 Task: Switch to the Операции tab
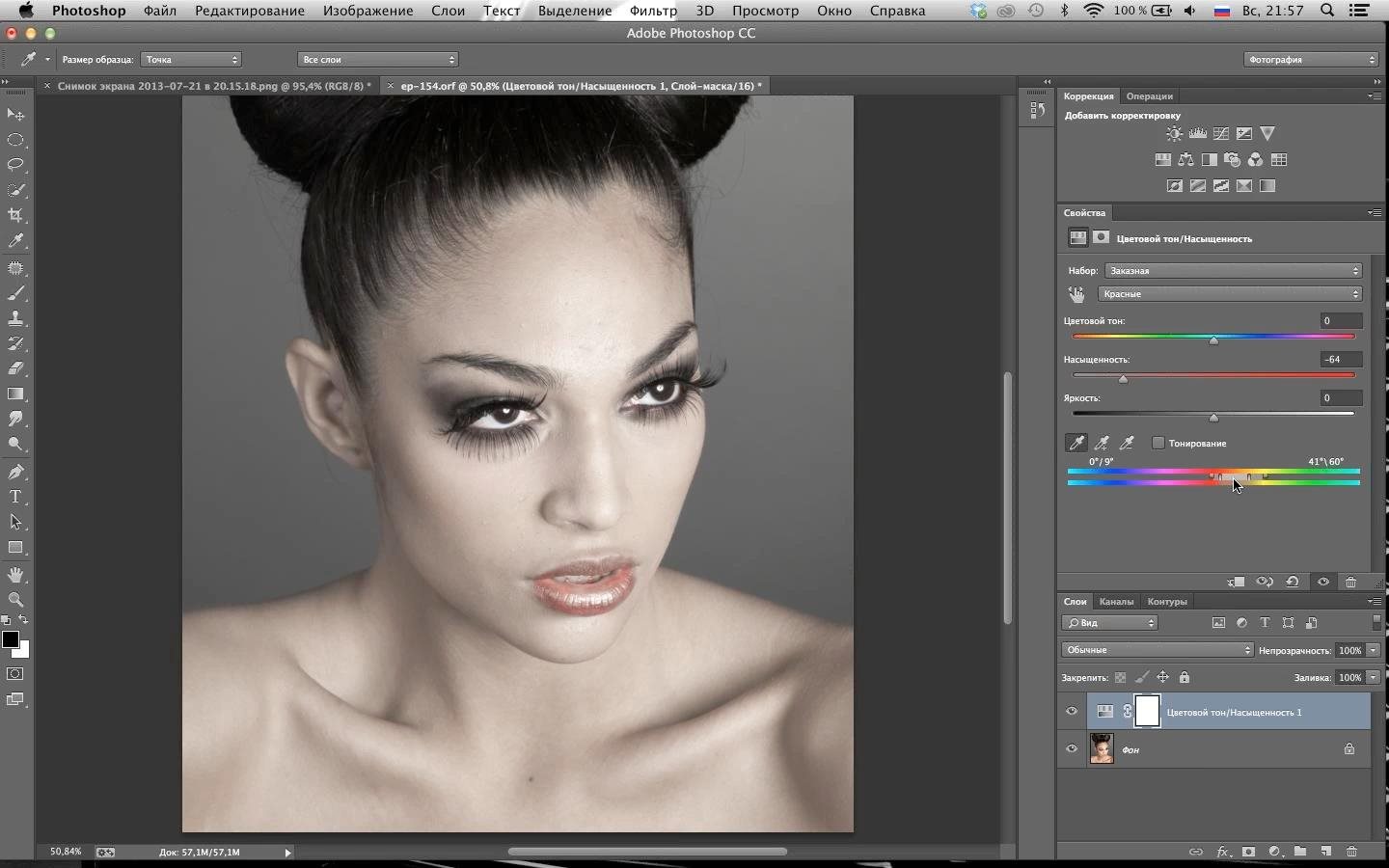pyautogui.click(x=1149, y=96)
